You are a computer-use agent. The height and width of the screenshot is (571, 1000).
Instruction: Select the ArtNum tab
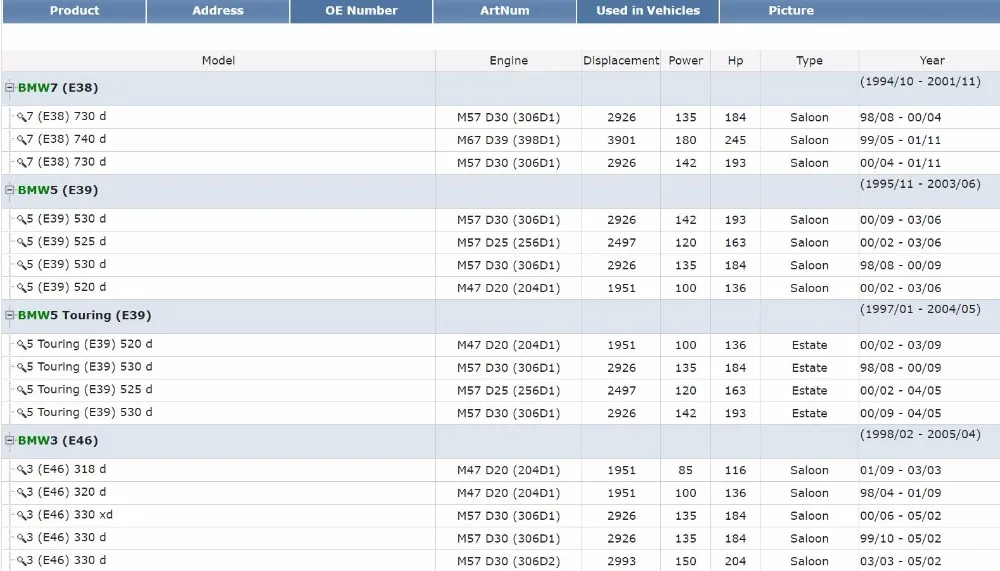coord(504,11)
